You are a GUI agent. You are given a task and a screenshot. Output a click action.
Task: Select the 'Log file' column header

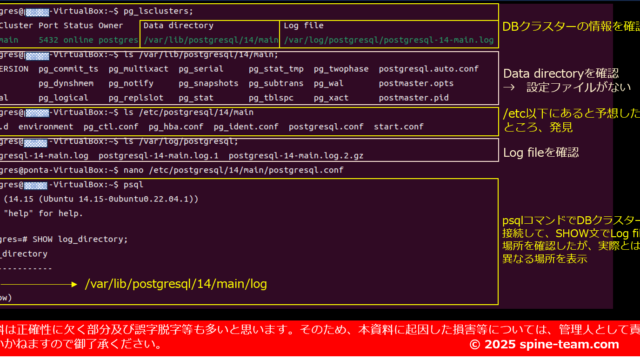click(304, 25)
